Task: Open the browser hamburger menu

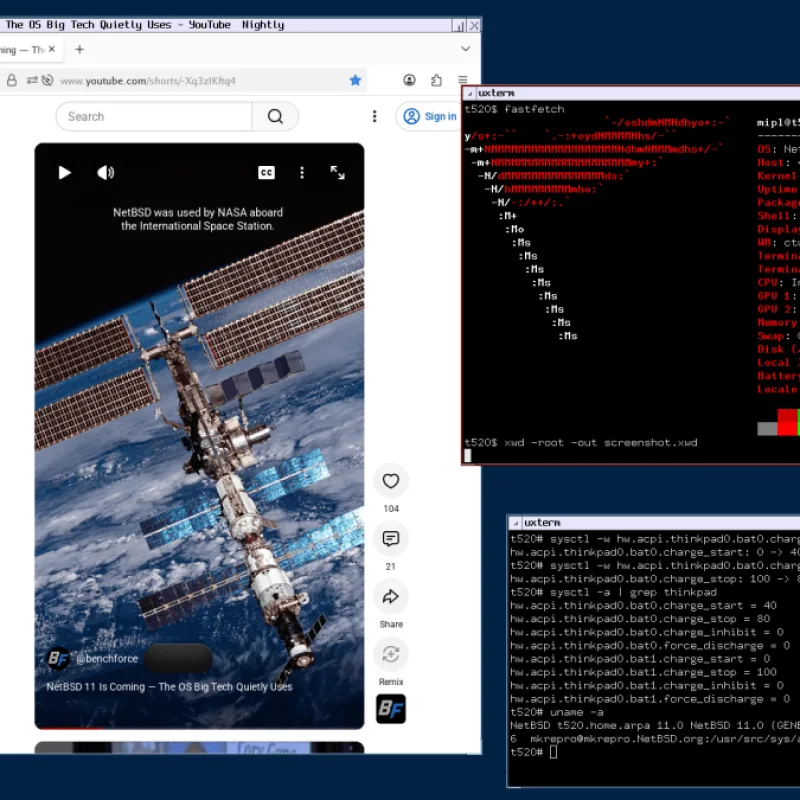Action: 463,80
